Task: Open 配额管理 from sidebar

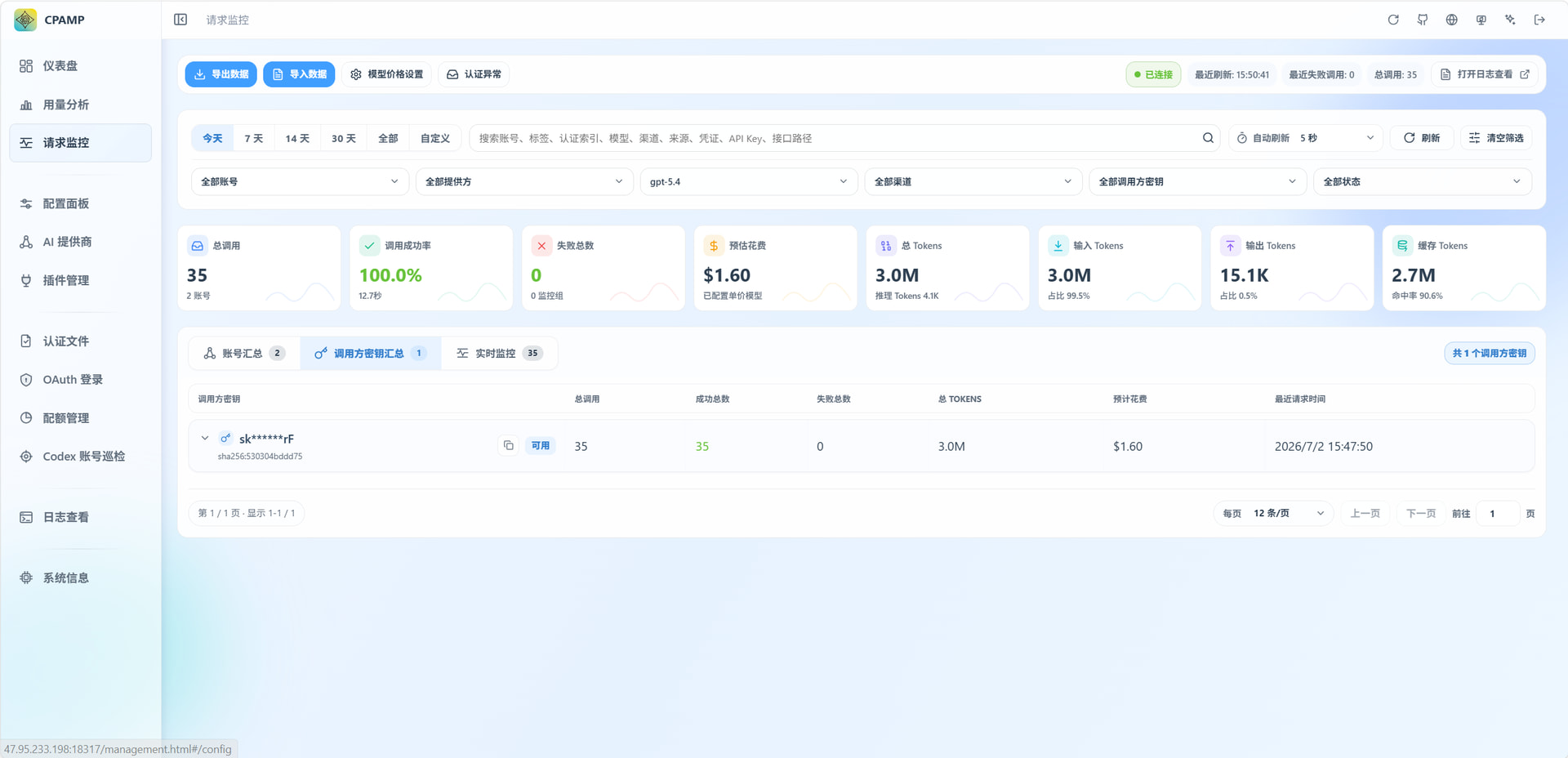Action: tap(80, 418)
